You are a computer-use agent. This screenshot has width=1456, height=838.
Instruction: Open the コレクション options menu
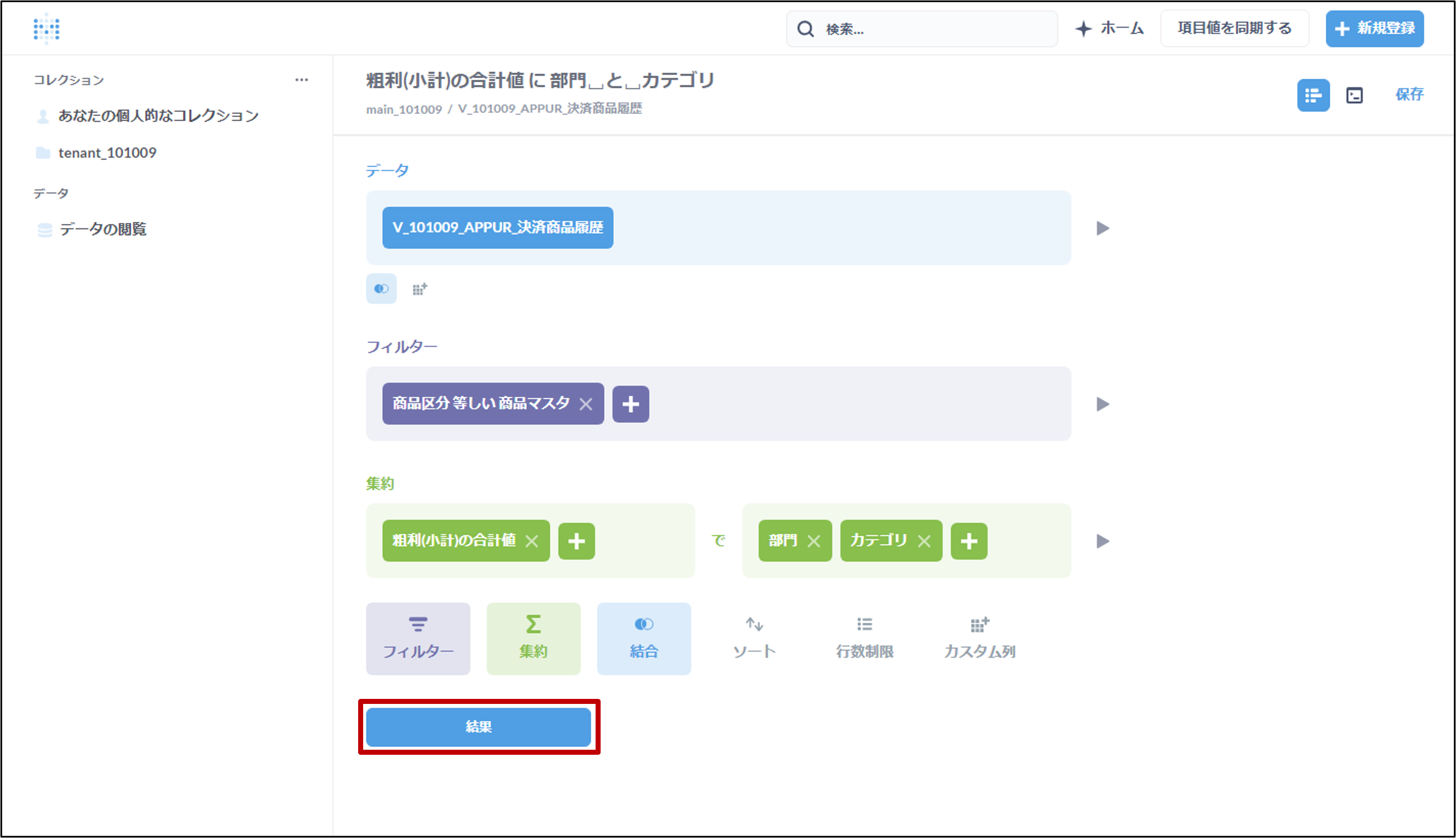click(302, 80)
